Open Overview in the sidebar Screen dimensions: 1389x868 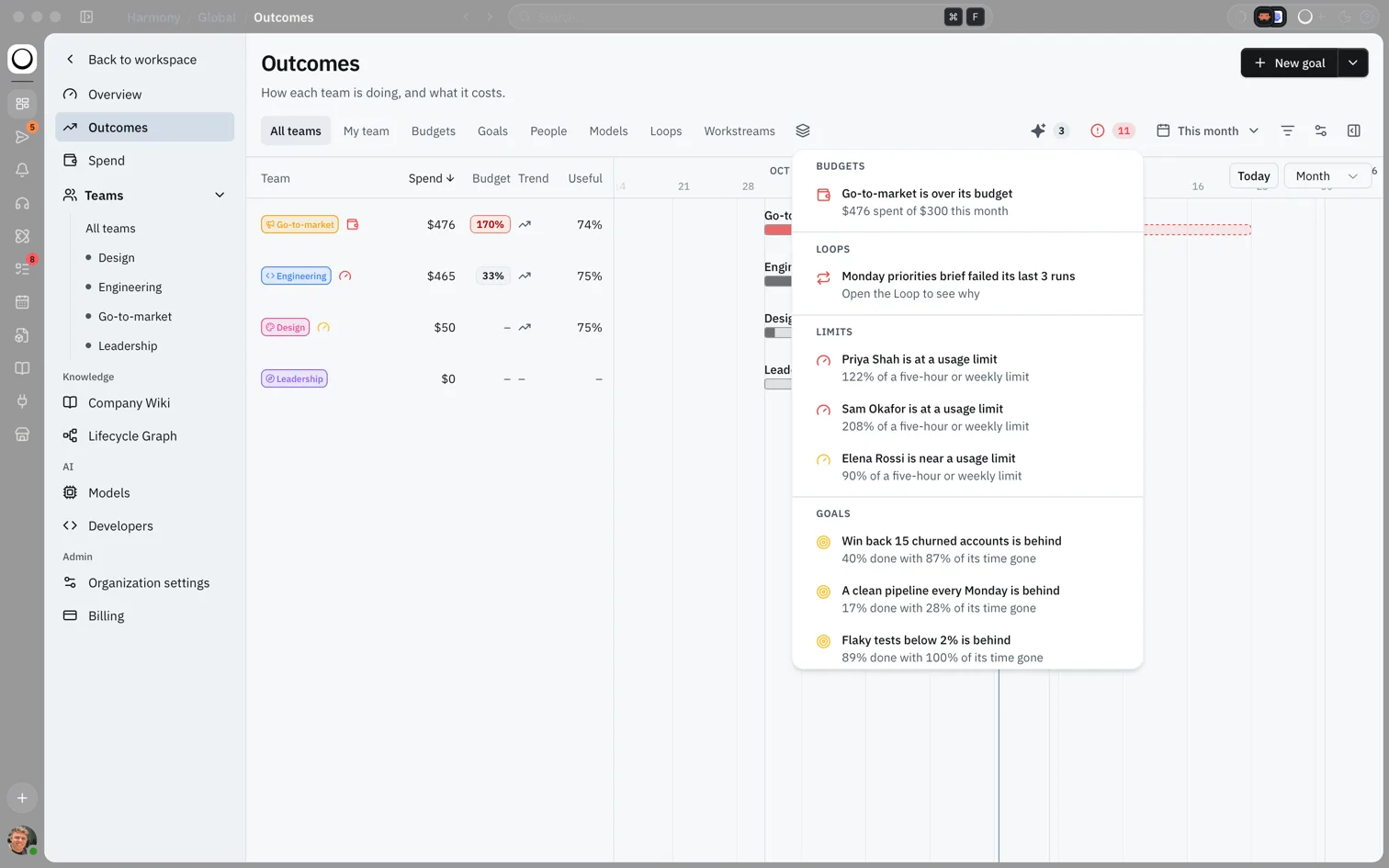pos(144,94)
